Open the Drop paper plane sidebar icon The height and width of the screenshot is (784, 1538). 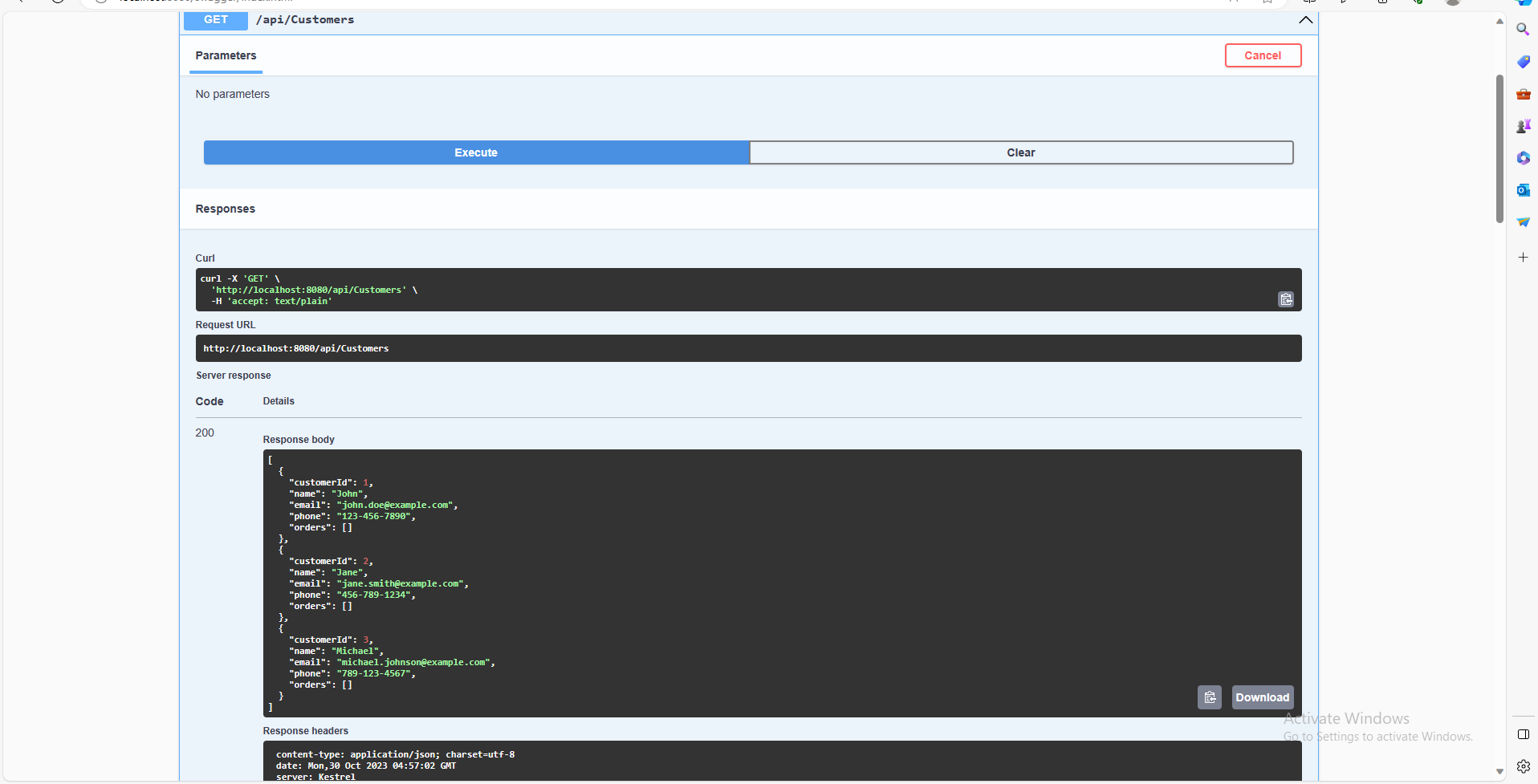[1523, 222]
